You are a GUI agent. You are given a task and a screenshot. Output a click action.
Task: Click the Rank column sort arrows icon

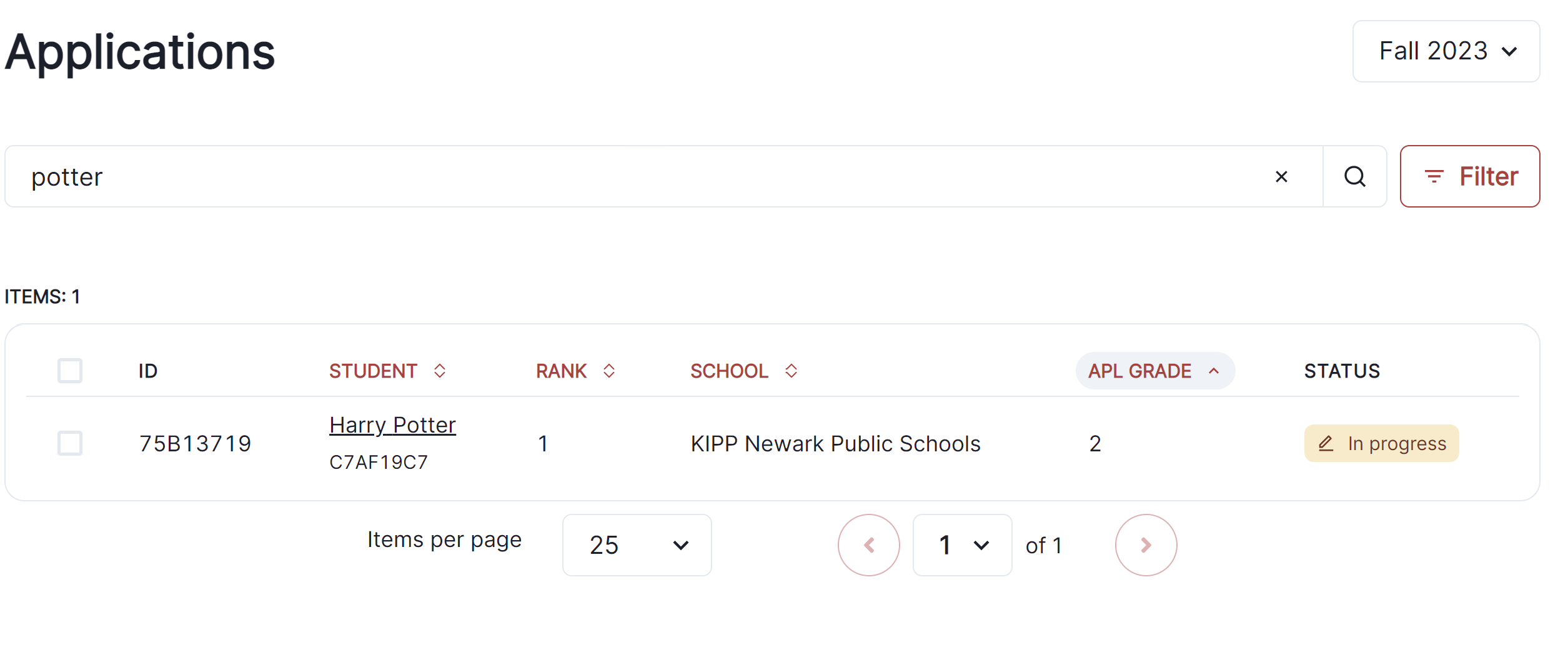609,371
